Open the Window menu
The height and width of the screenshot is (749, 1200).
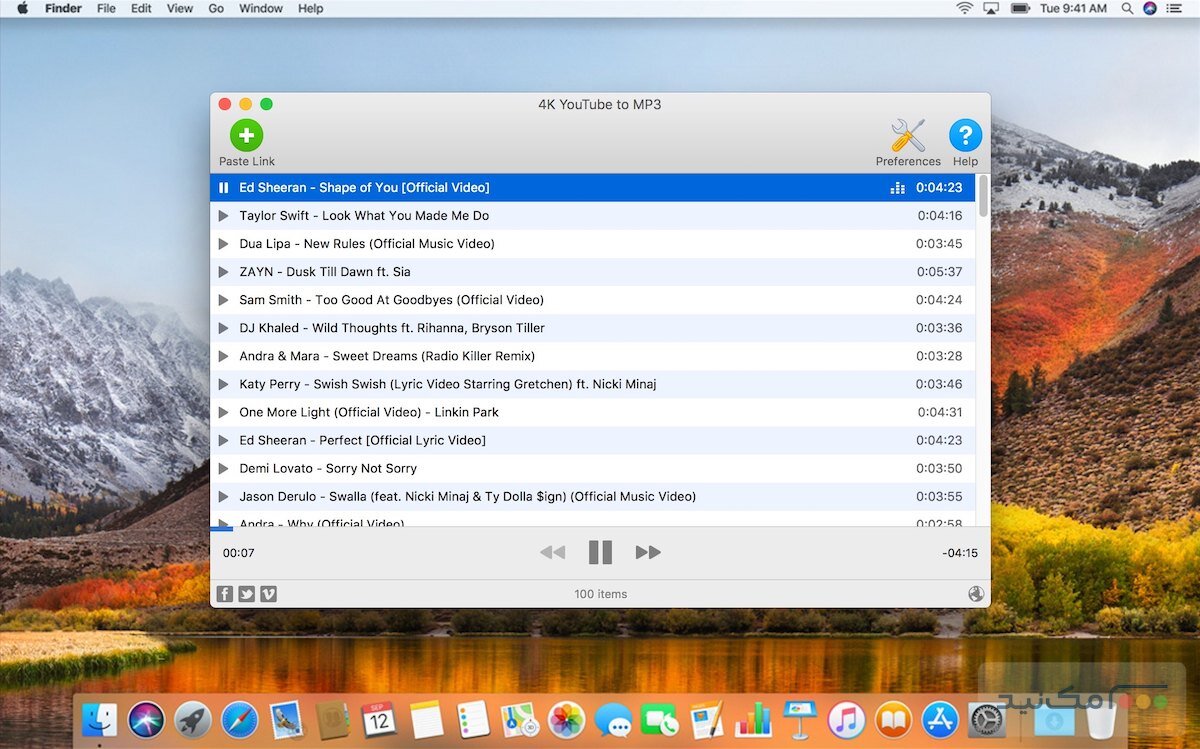(260, 8)
